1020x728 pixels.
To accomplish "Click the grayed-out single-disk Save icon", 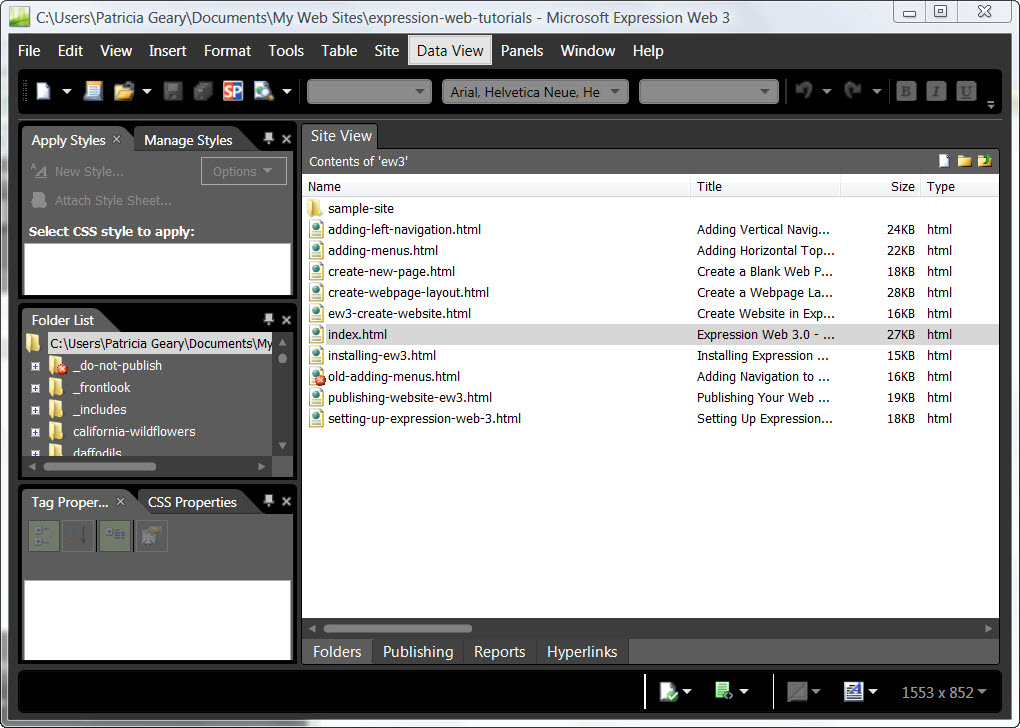I will point(172,91).
